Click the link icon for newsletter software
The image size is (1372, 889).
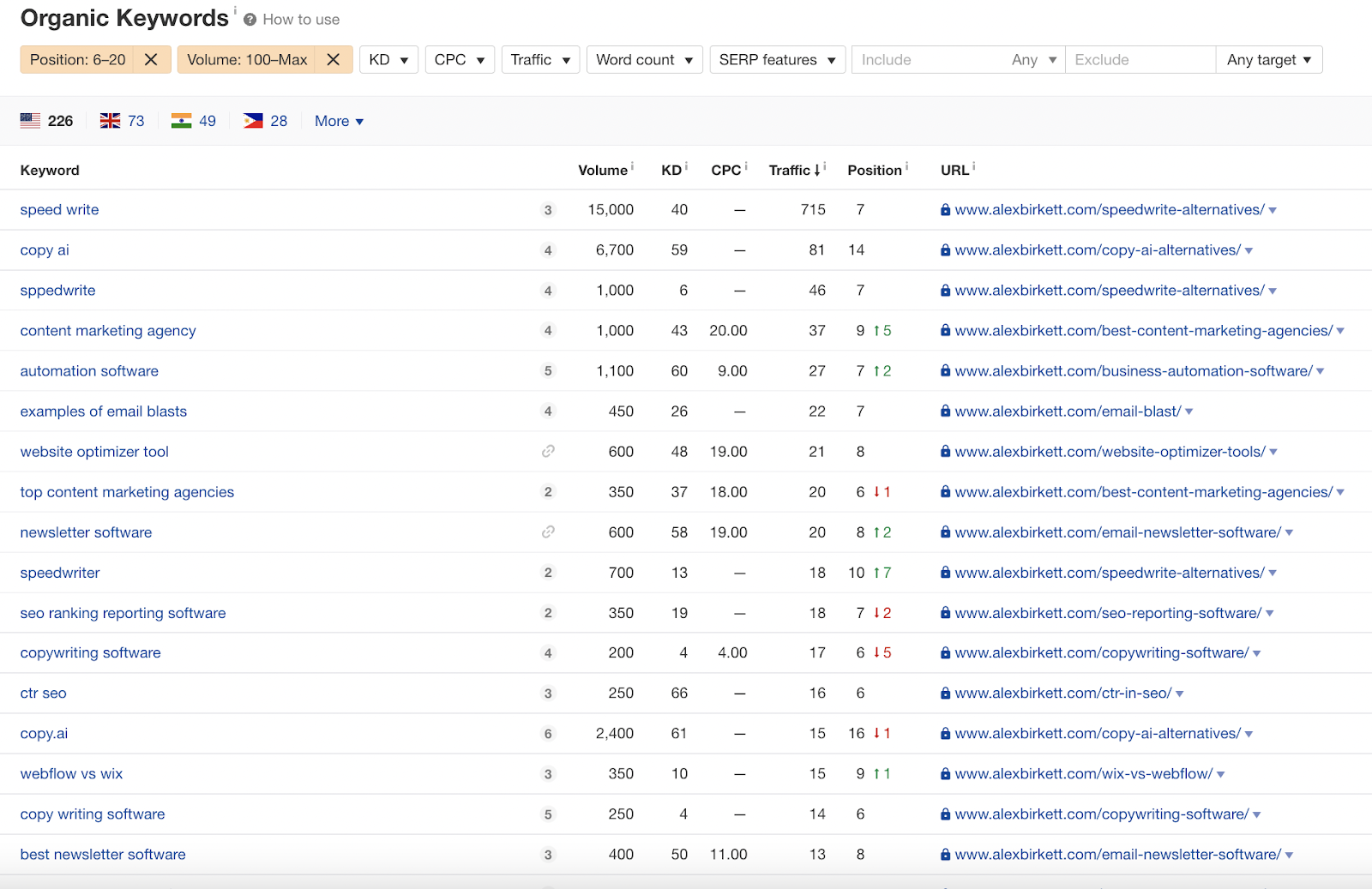point(548,532)
